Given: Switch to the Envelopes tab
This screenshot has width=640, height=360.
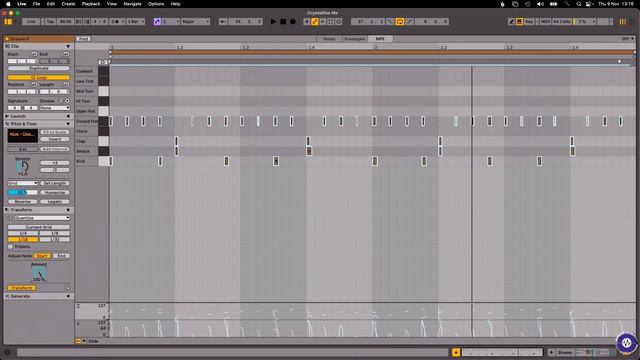Looking at the screenshot, I should (355, 39).
